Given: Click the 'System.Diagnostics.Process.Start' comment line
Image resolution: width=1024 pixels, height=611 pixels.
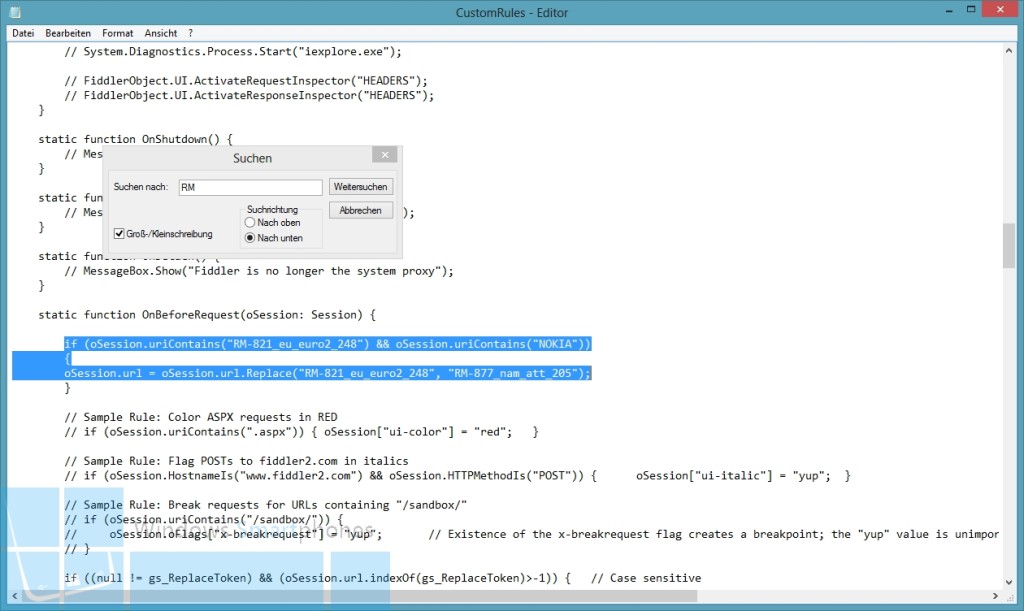Looking at the screenshot, I should 233,52.
